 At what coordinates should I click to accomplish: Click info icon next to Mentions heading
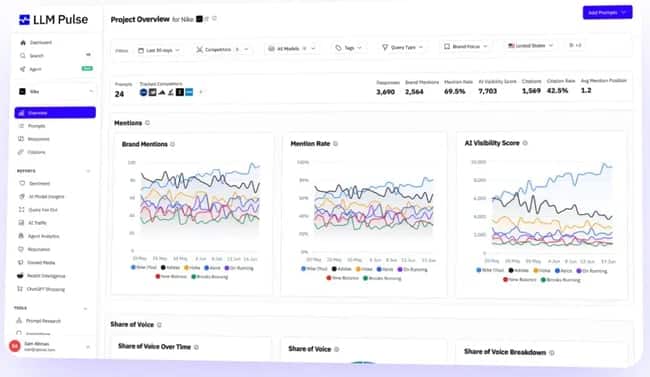pyautogui.click(x=148, y=123)
